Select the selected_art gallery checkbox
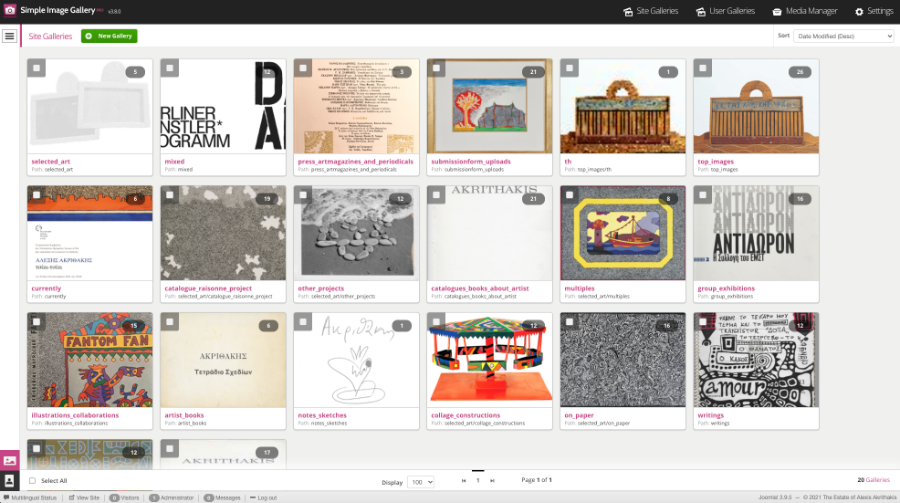 [37, 68]
